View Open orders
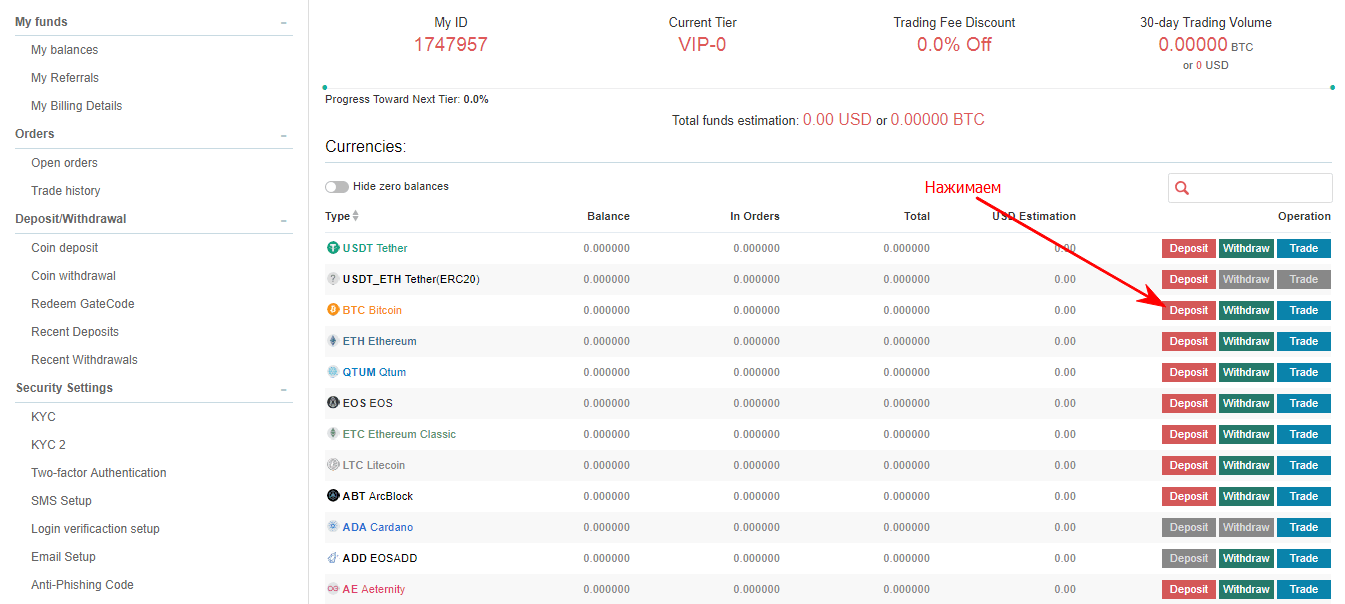This screenshot has width=1345, height=604. pyautogui.click(x=64, y=163)
